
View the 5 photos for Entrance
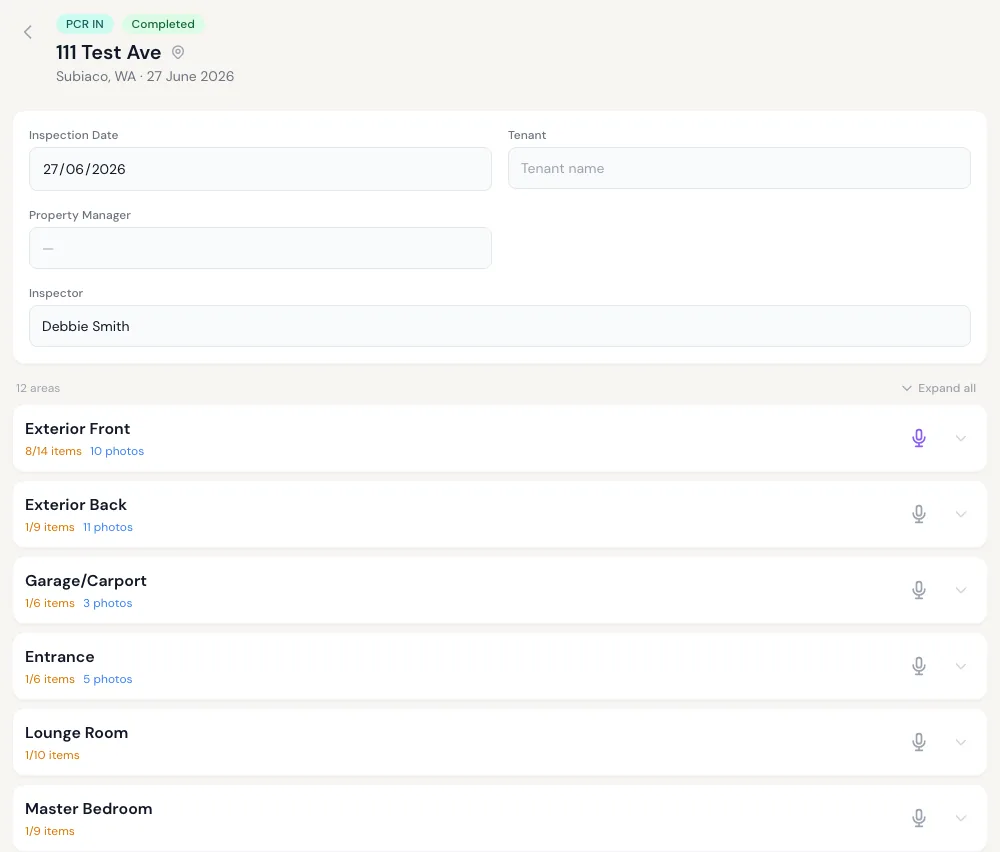(108, 679)
